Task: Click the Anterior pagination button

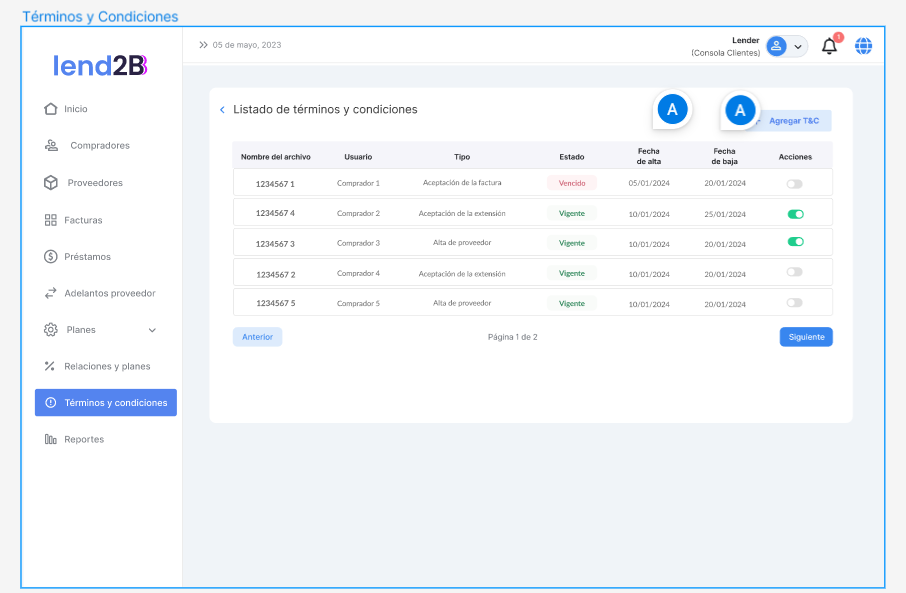Action: (x=257, y=337)
